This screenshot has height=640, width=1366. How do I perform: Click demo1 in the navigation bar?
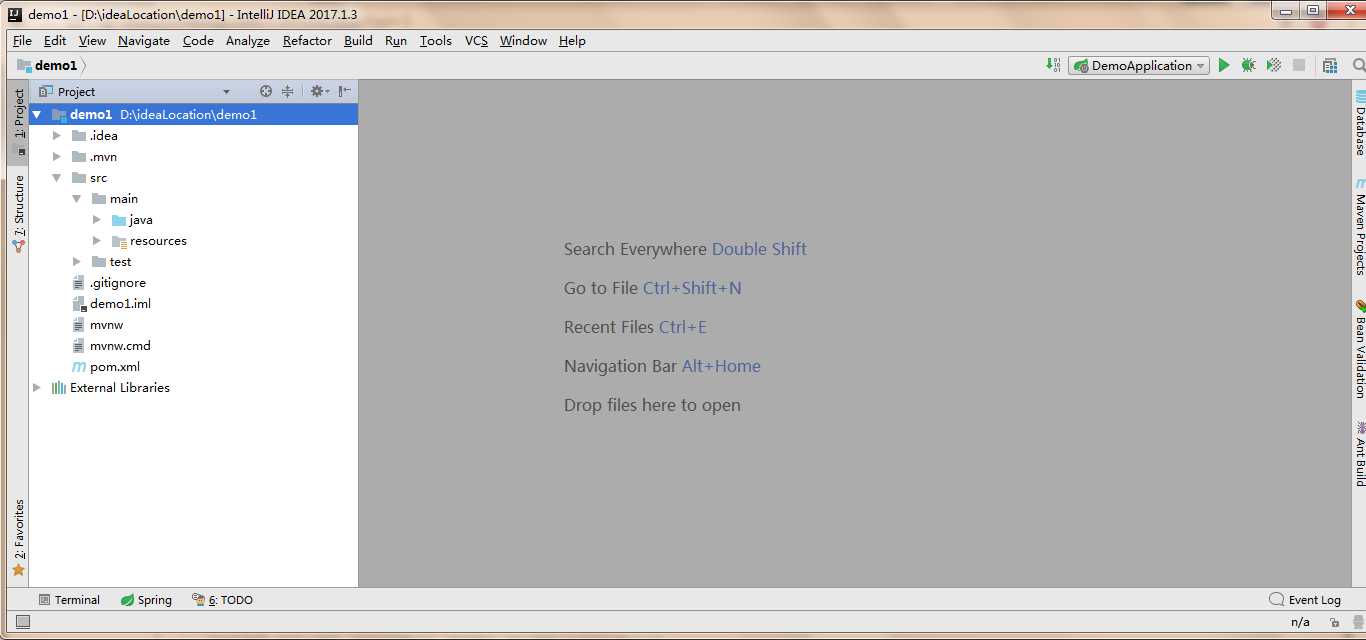(x=48, y=65)
